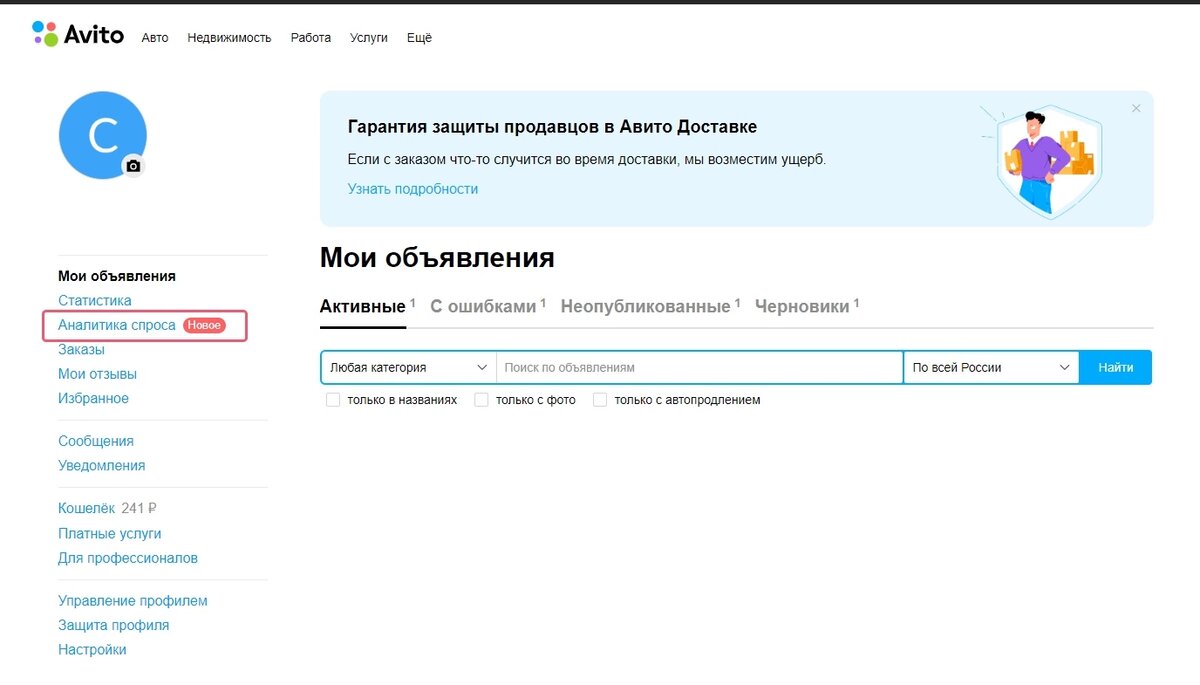The image size is (1200, 685).
Task: Dismiss the Авито Доставка guarantee banner
Action: click(1135, 108)
